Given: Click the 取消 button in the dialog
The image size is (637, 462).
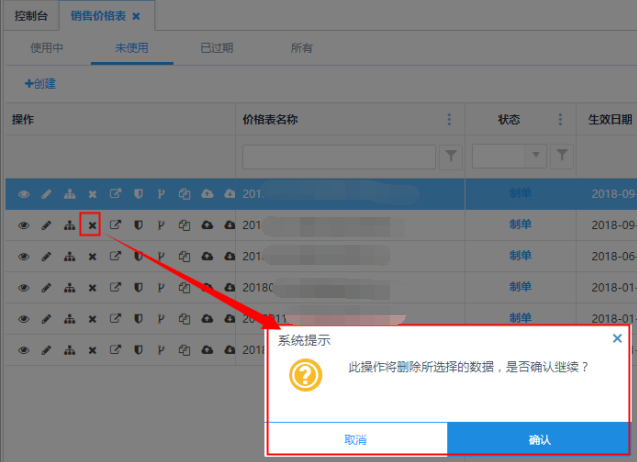Looking at the screenshot, I should tap(355, 439).
